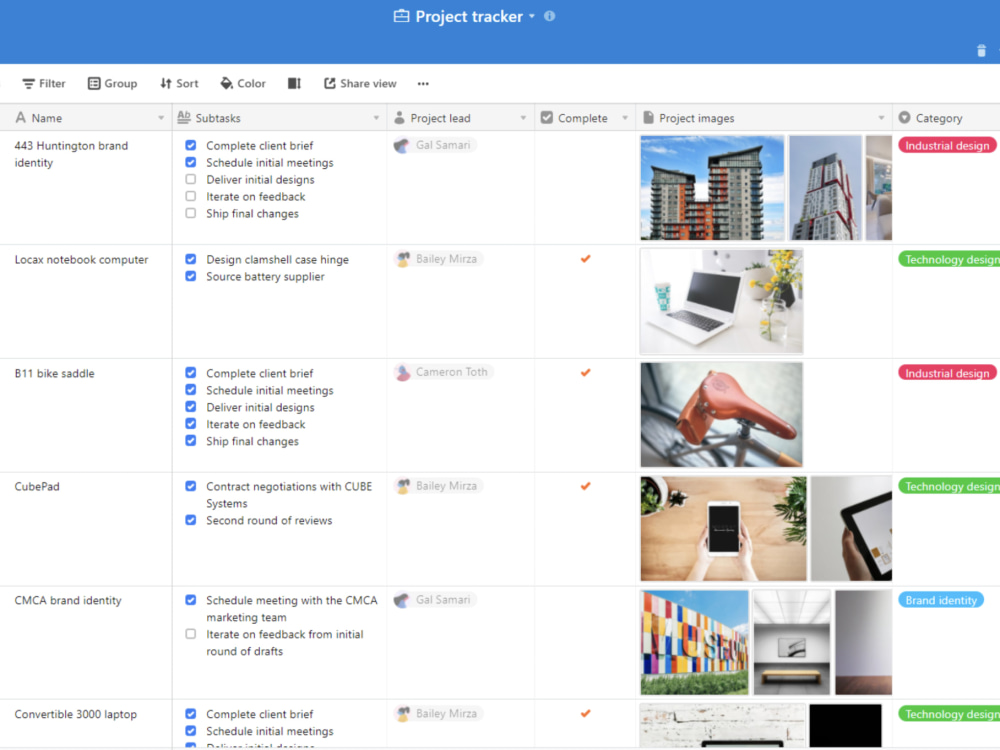Image resolution: width=1000 pixels, height=750 pixels.
Task: Uncheck 'Deliver initial designs' under 443 Huntington
Action: point(189,180)
